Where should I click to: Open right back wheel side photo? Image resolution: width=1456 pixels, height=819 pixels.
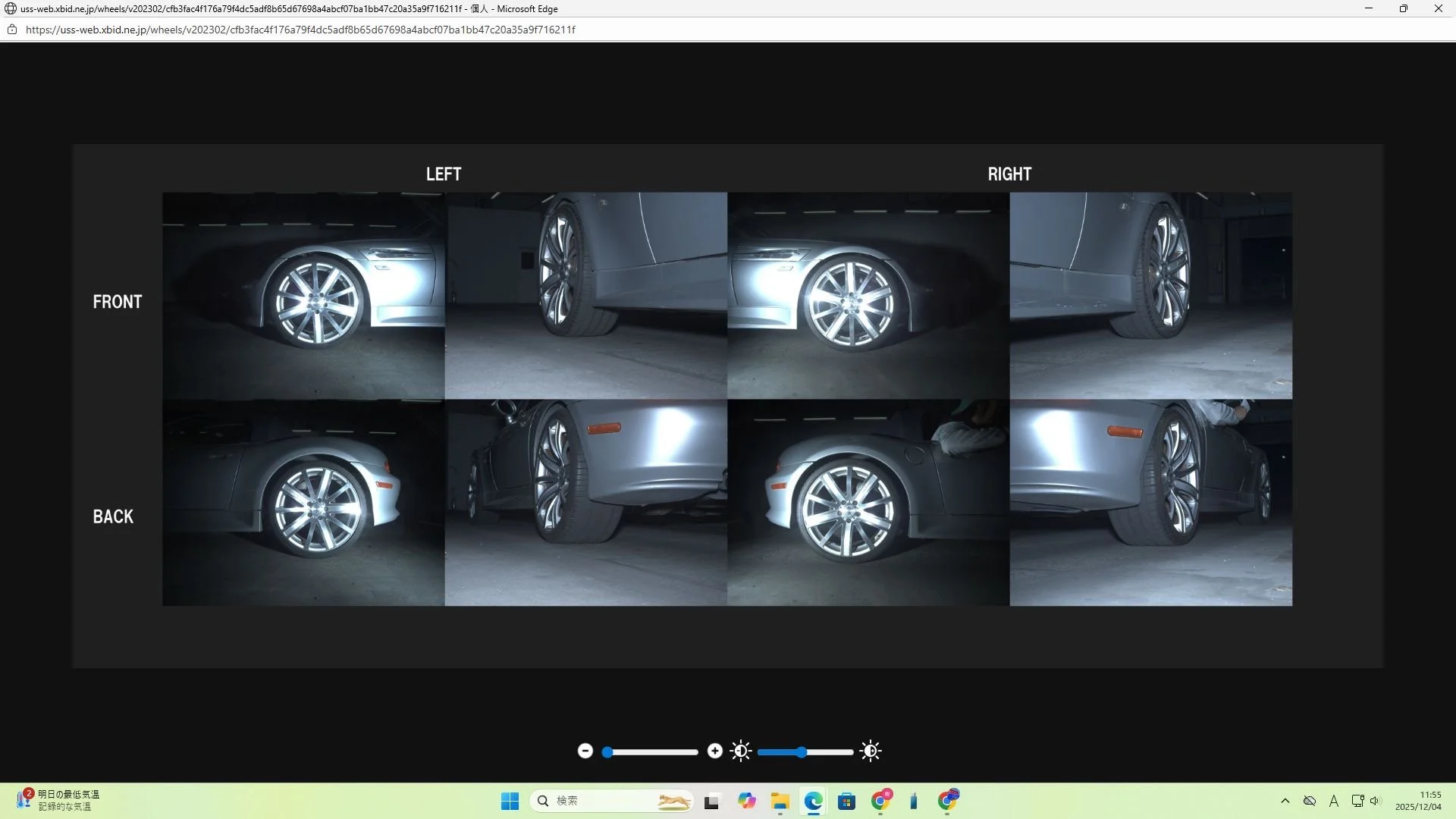pyautogui.click(x=868, y=503)
